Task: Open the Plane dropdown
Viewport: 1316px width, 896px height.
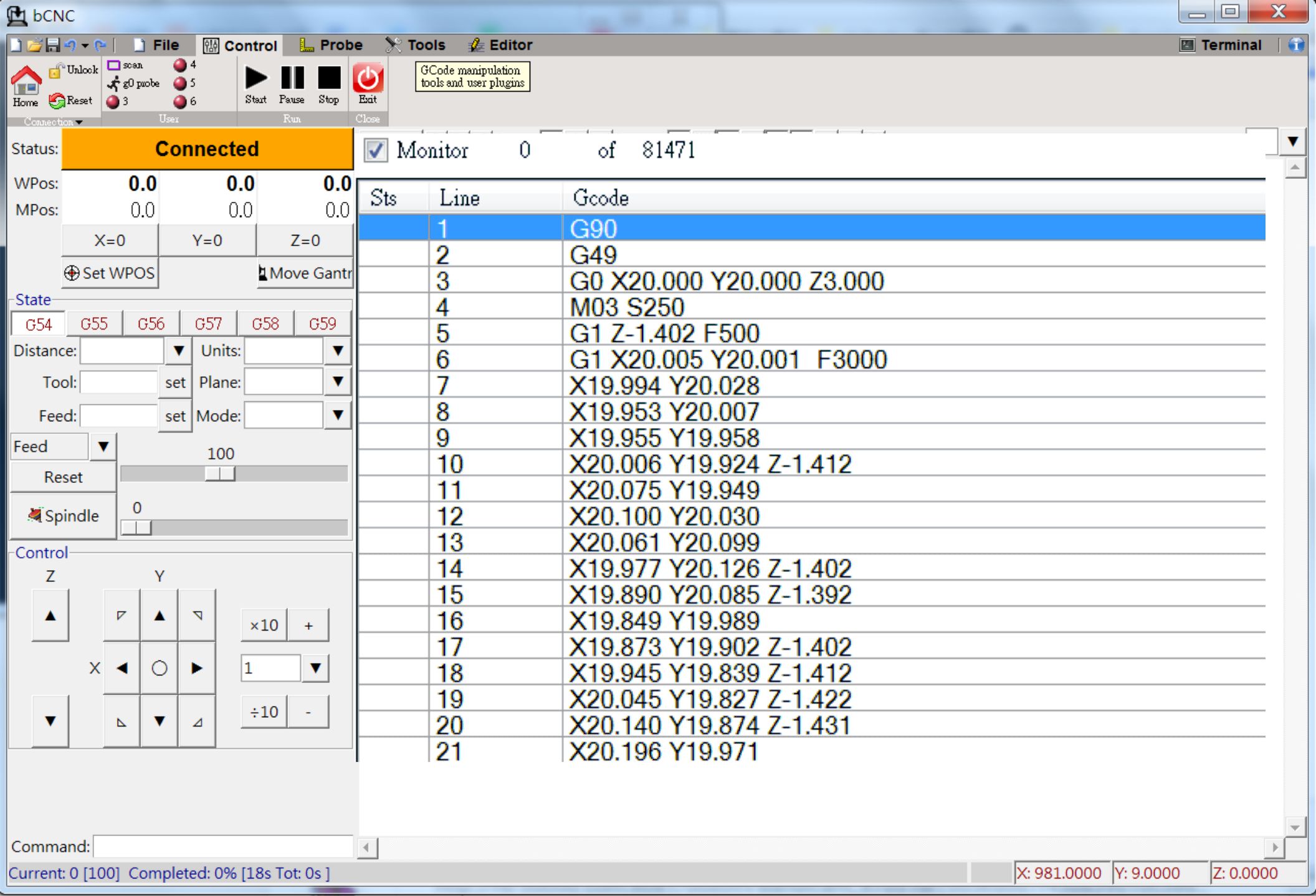Action: [338, 381]
